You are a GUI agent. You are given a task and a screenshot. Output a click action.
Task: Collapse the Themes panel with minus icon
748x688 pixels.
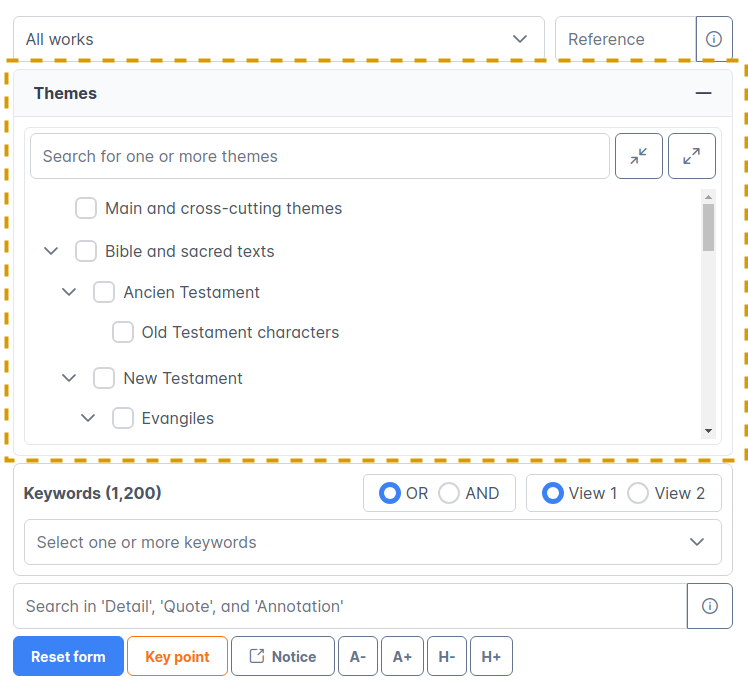pyautogui.click(x=703, y=93)
